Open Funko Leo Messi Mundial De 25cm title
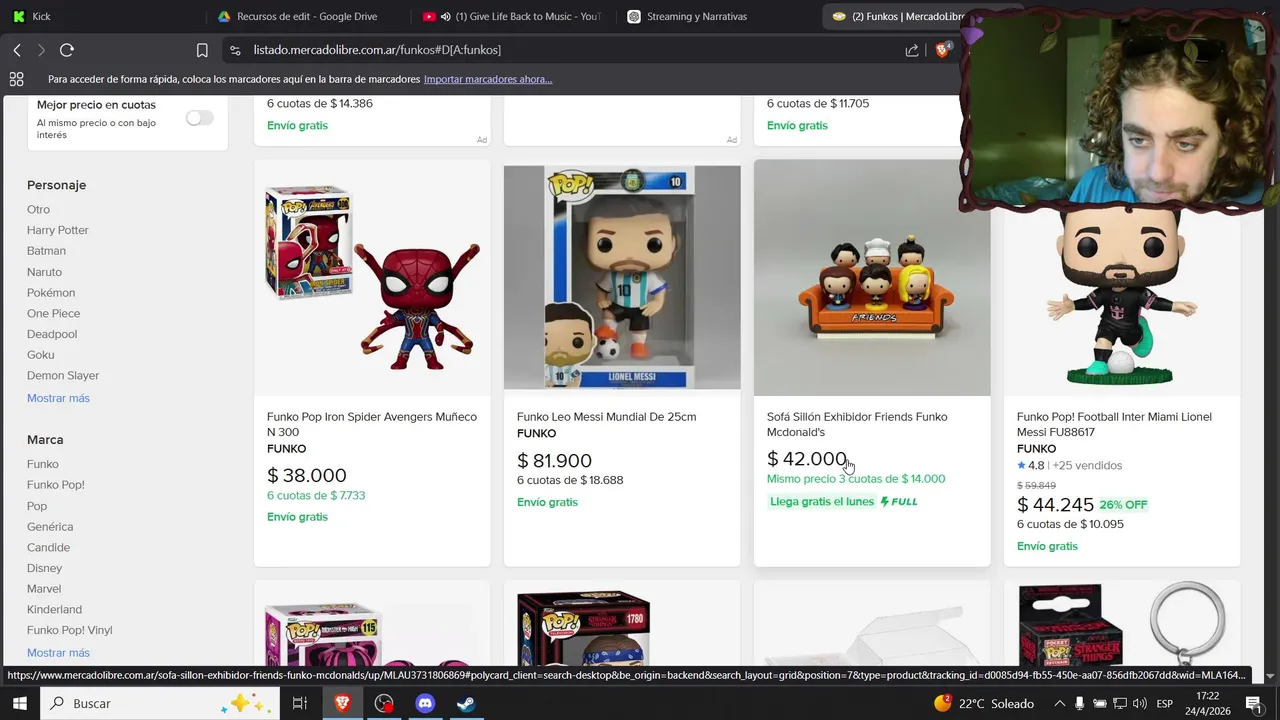 click(x=606, y=417)
